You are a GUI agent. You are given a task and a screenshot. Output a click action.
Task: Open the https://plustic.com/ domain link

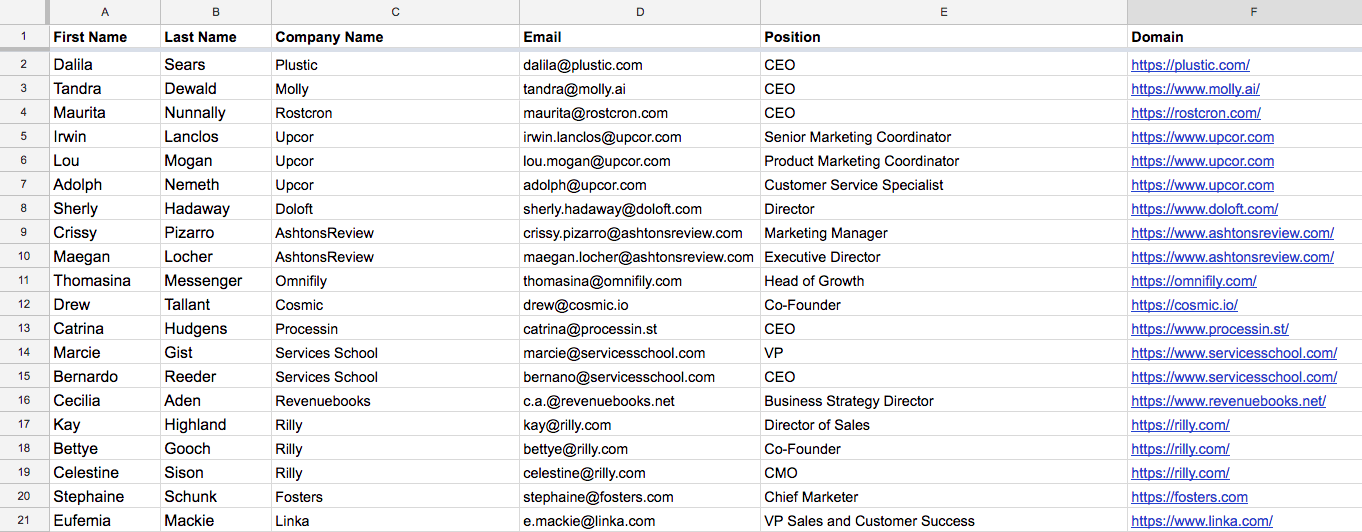click(x=1190, y=65)
